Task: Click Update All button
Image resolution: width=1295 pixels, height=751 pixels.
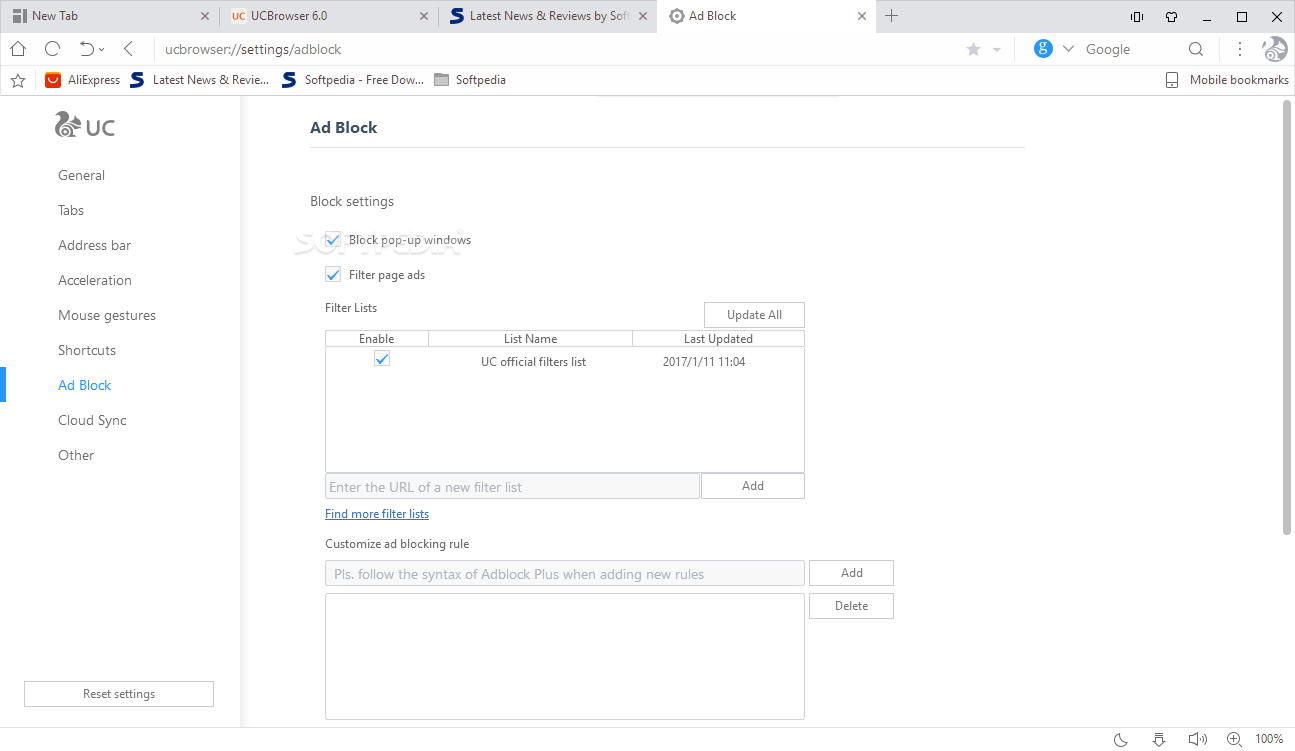Action: [754, 315]
